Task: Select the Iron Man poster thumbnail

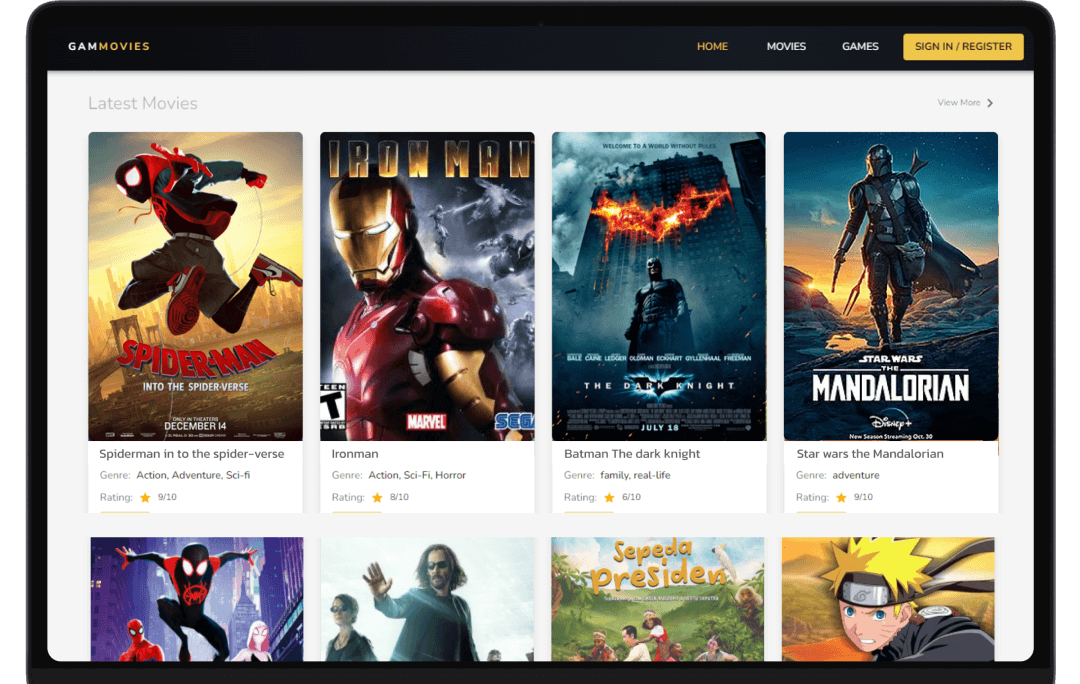Action: click(x=427, y=286)
